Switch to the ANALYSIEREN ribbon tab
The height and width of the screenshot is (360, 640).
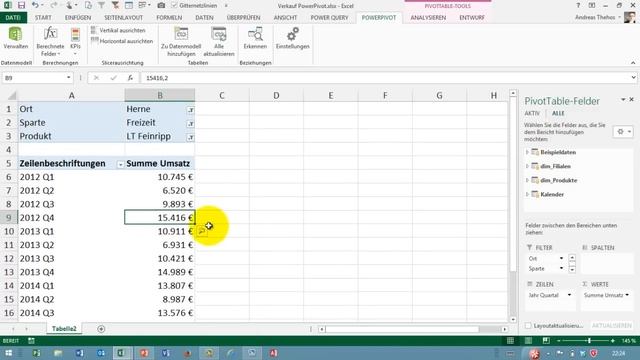pos(428,18)
